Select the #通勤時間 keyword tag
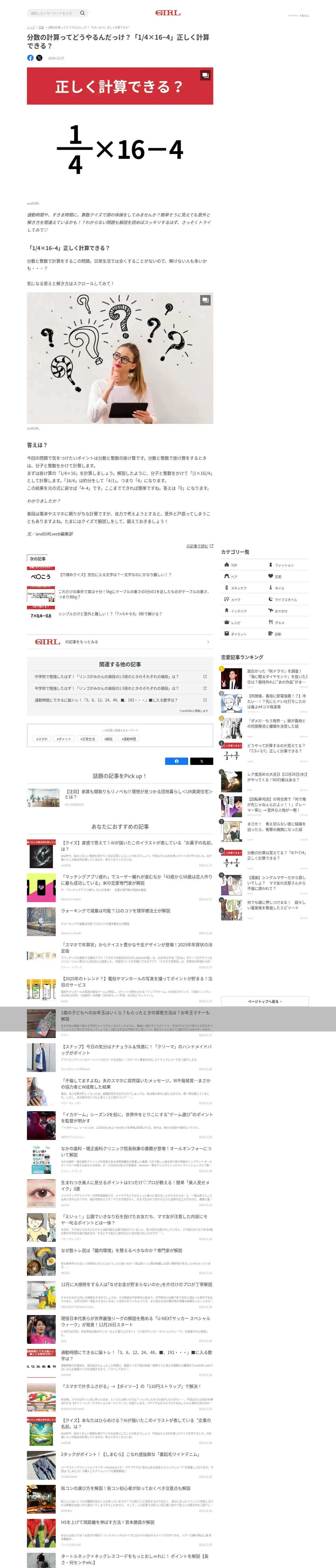 129,739
